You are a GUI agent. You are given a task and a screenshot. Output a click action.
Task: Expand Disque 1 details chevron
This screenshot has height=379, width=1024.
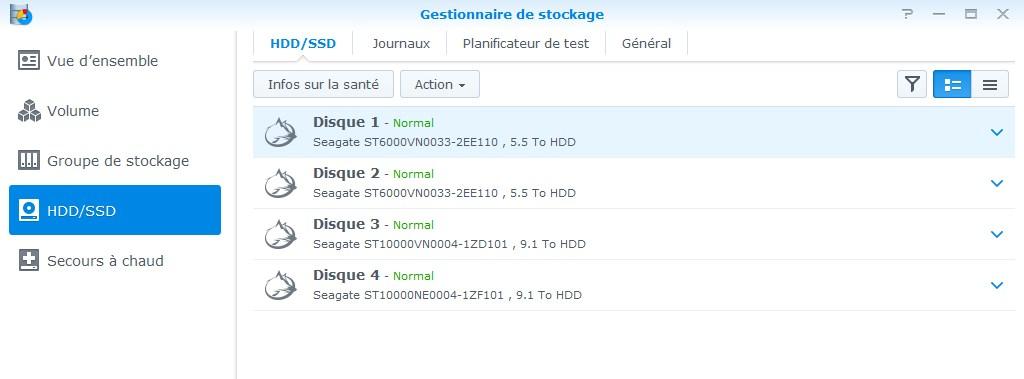click(x=997, y=133)
